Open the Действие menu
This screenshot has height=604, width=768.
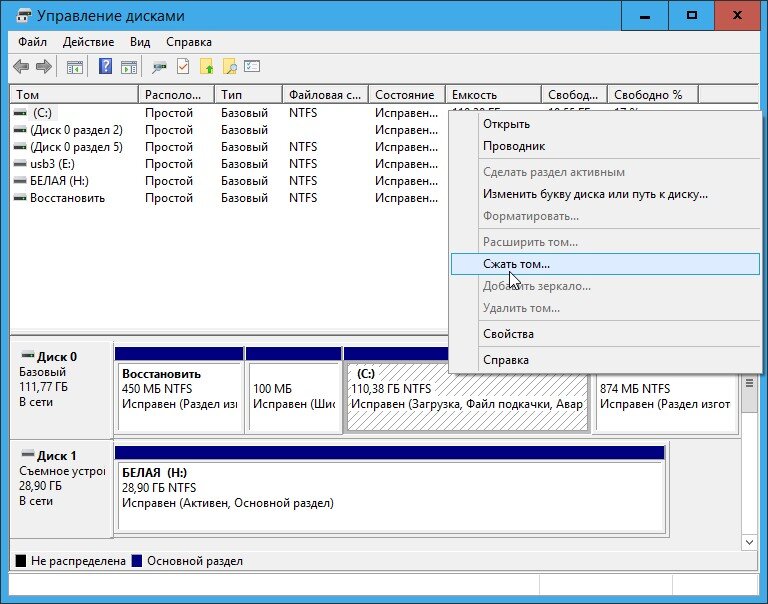click(88, 42)
